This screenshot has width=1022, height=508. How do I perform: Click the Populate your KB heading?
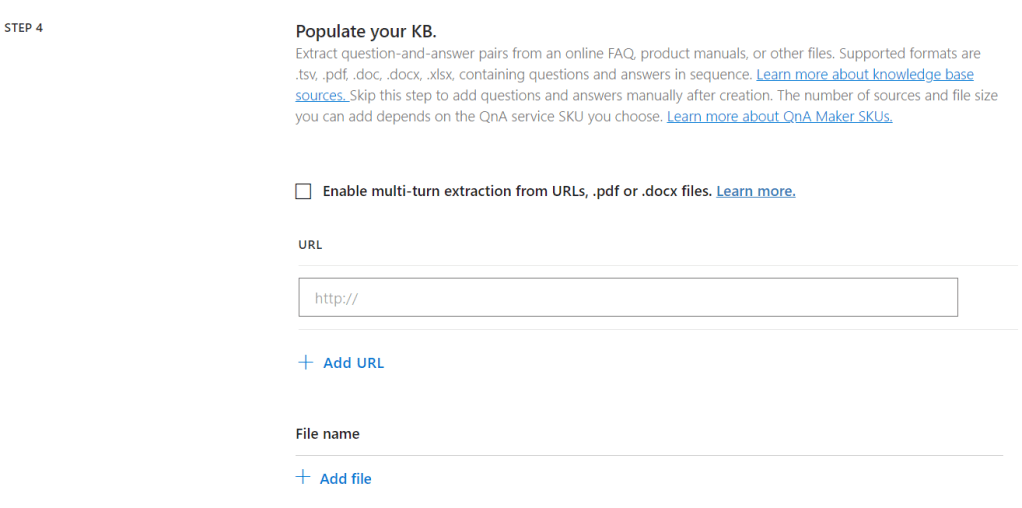pyautogui.click(x=366, y=31)
